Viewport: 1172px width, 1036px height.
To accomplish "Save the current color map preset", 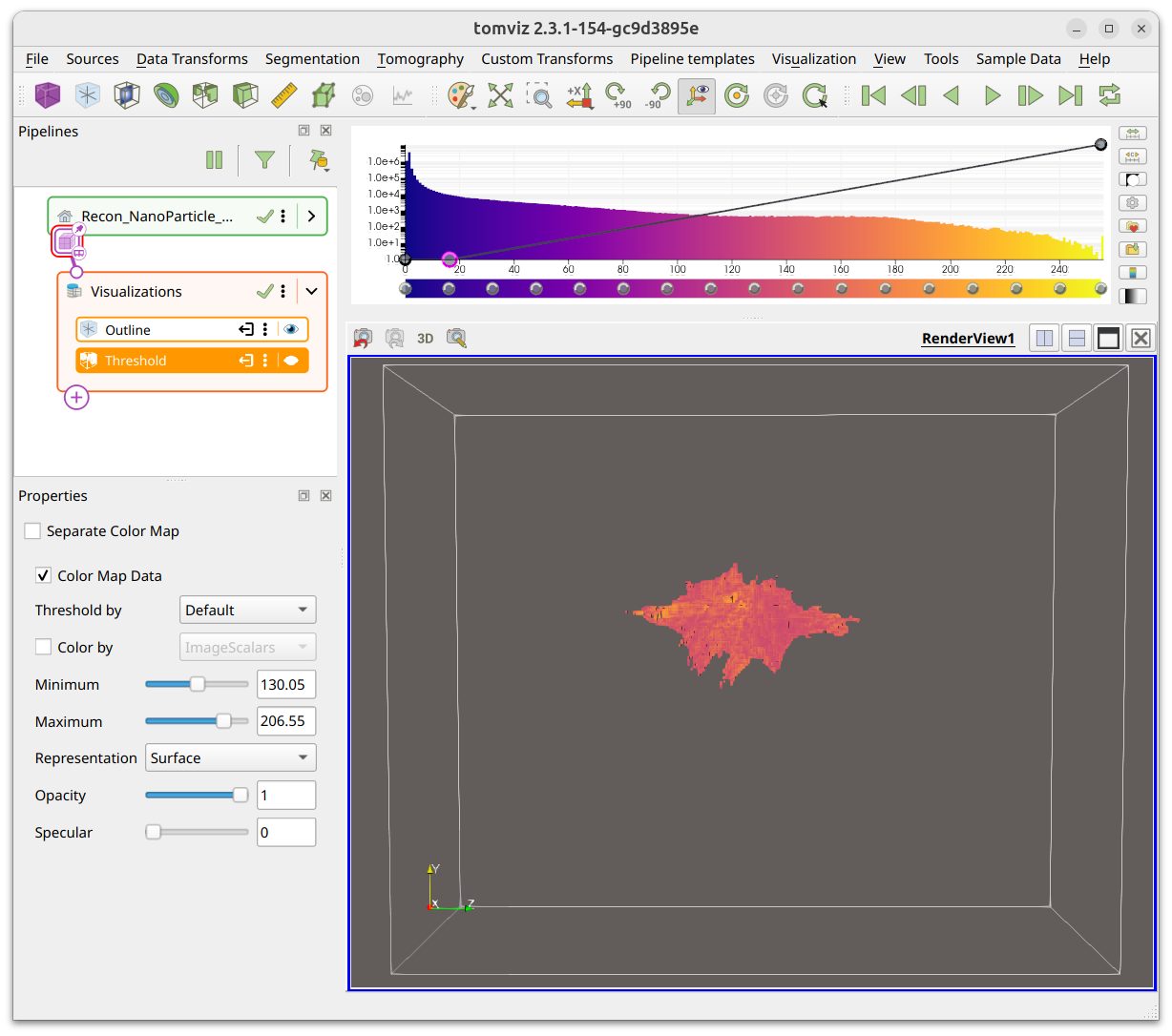I will point(1133,250).
